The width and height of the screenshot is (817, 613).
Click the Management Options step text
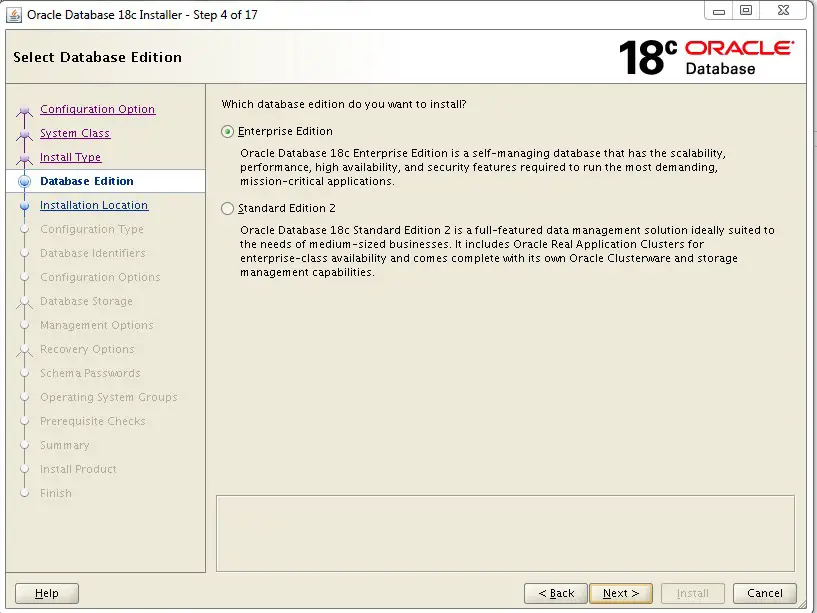click(x=97, y=325)
